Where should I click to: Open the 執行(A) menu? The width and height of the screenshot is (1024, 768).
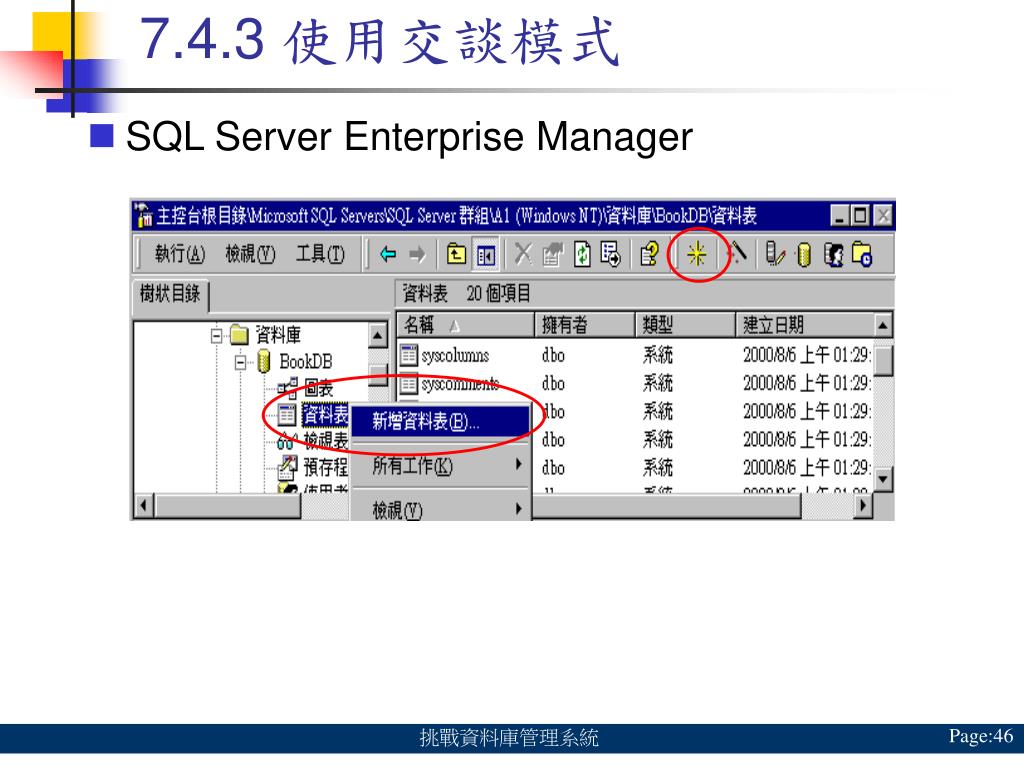pos(180,253)
